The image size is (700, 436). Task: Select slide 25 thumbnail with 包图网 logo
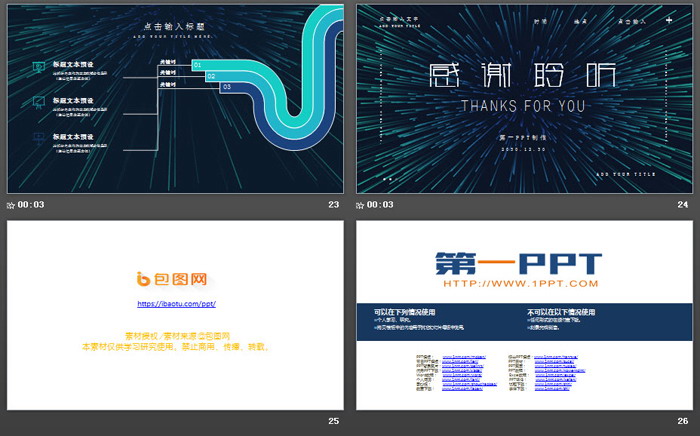[x=175, y=315]
